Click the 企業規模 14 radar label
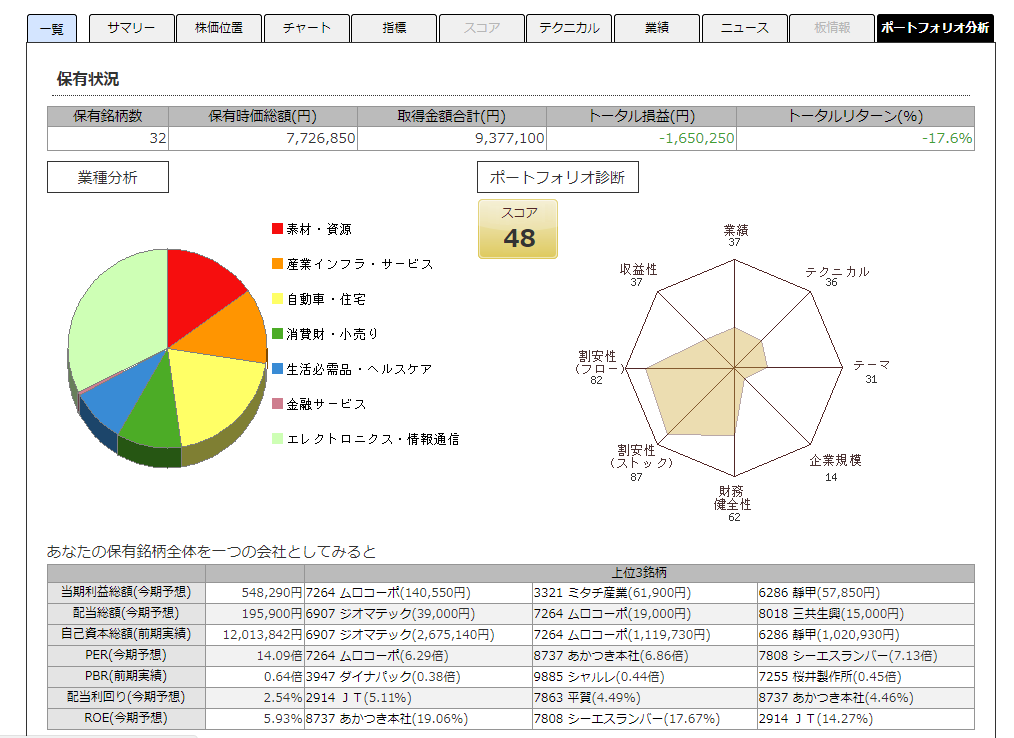Screen dimensions: 1014x738 835,468
